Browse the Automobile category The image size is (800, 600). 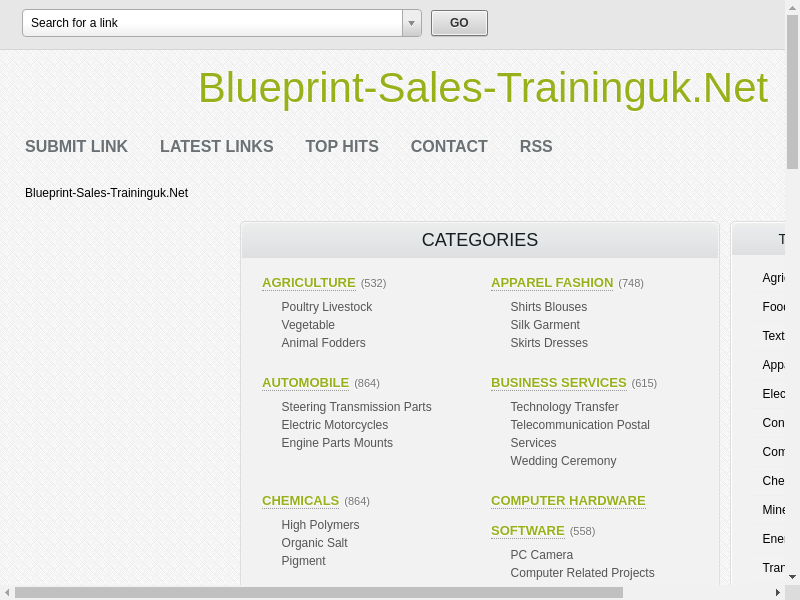[305, 383]
